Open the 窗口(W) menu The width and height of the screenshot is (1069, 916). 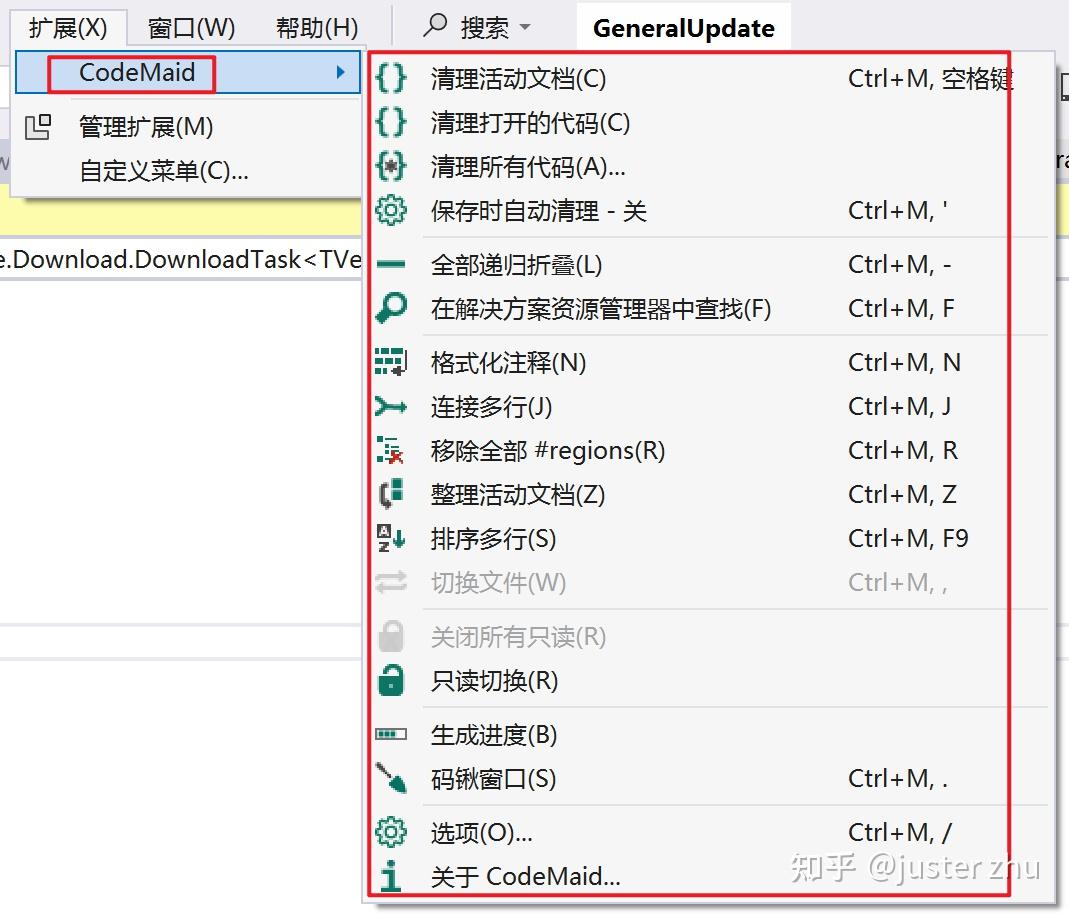point(190,27)
